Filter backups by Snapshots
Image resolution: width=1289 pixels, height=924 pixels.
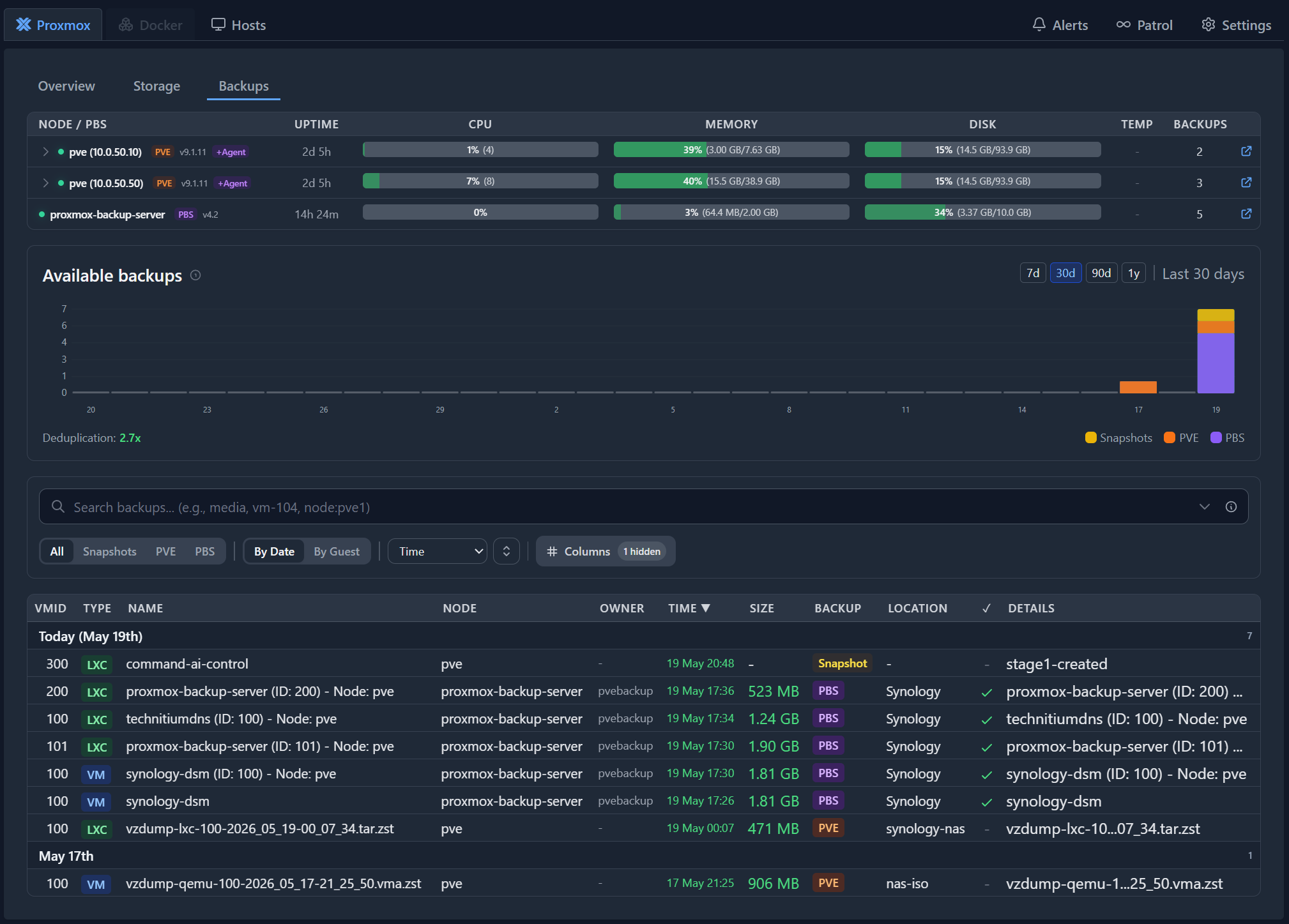[109, 551]
